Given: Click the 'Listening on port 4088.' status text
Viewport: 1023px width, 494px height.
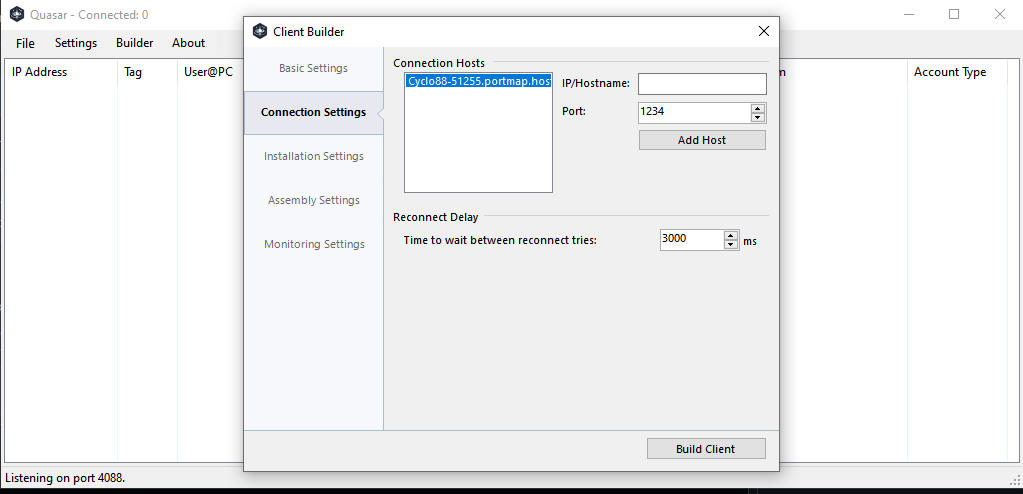Looking at the screenshot, I should coord(65,478).
